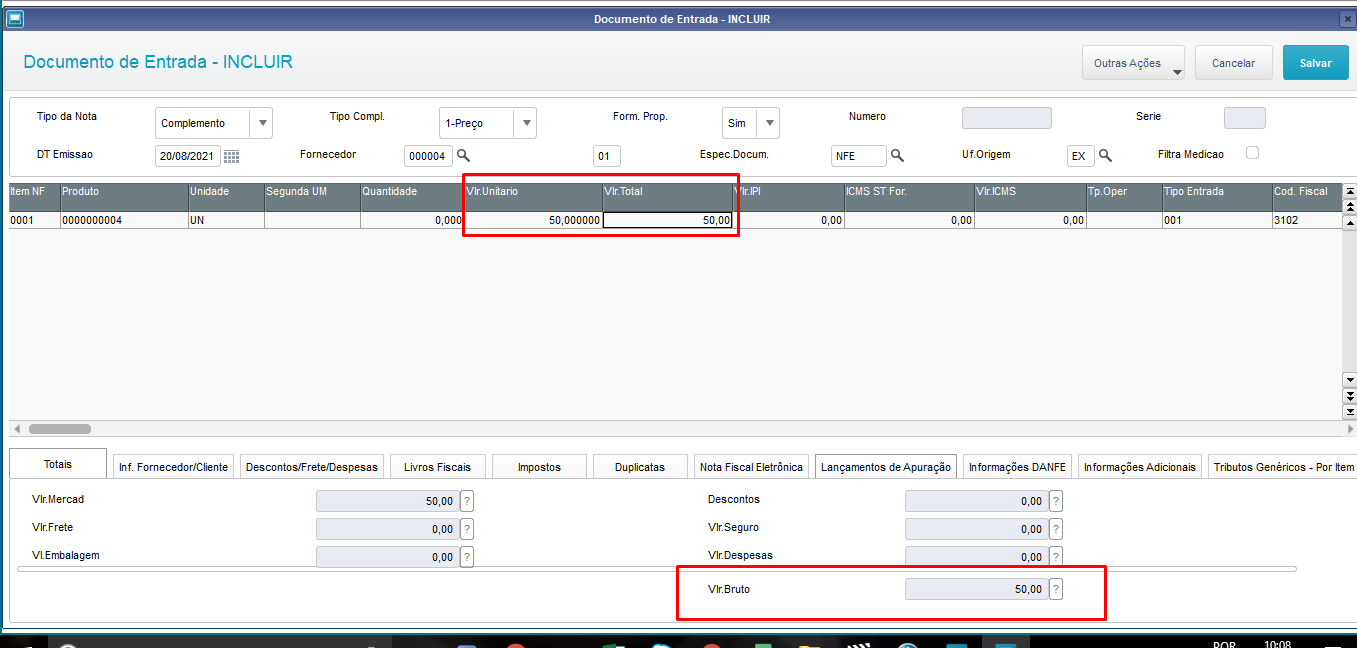Click the Cancelar button
1357x648 pixels.
1233,63
